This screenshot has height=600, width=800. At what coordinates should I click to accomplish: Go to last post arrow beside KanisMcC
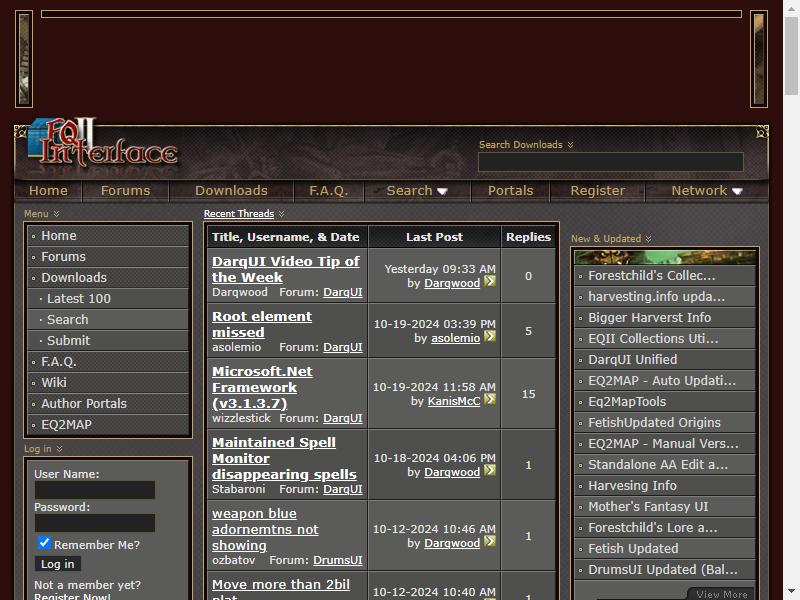click(490, 399)
